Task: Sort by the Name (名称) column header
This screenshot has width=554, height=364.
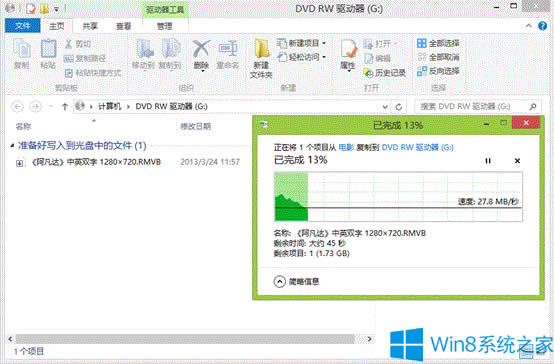Action: coord(23,127)
